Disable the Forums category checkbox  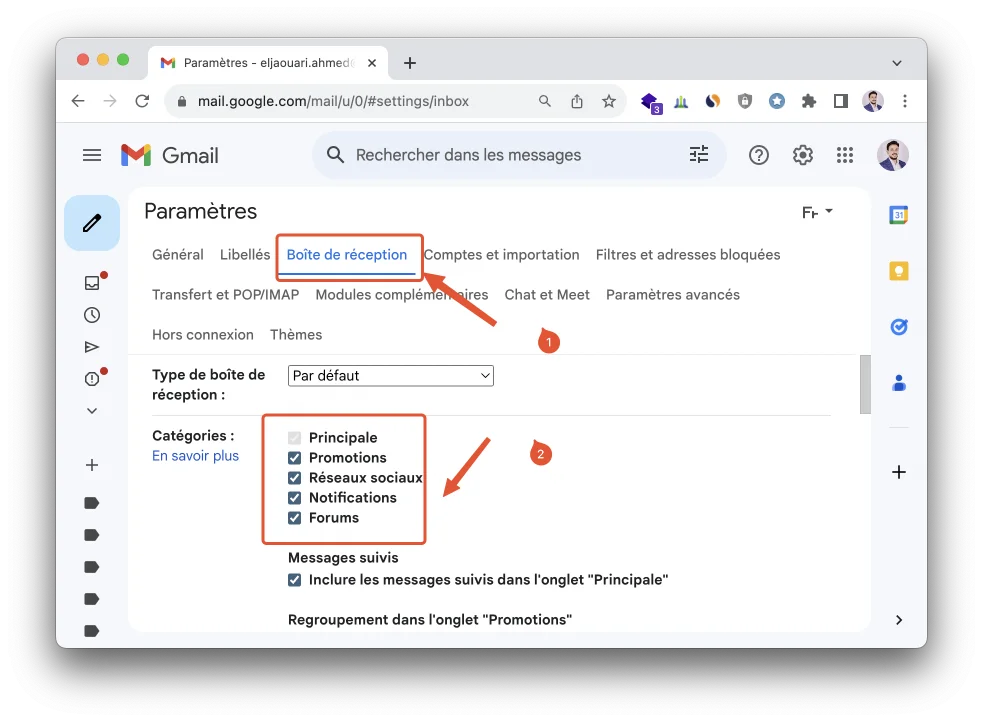click(294, 517)
